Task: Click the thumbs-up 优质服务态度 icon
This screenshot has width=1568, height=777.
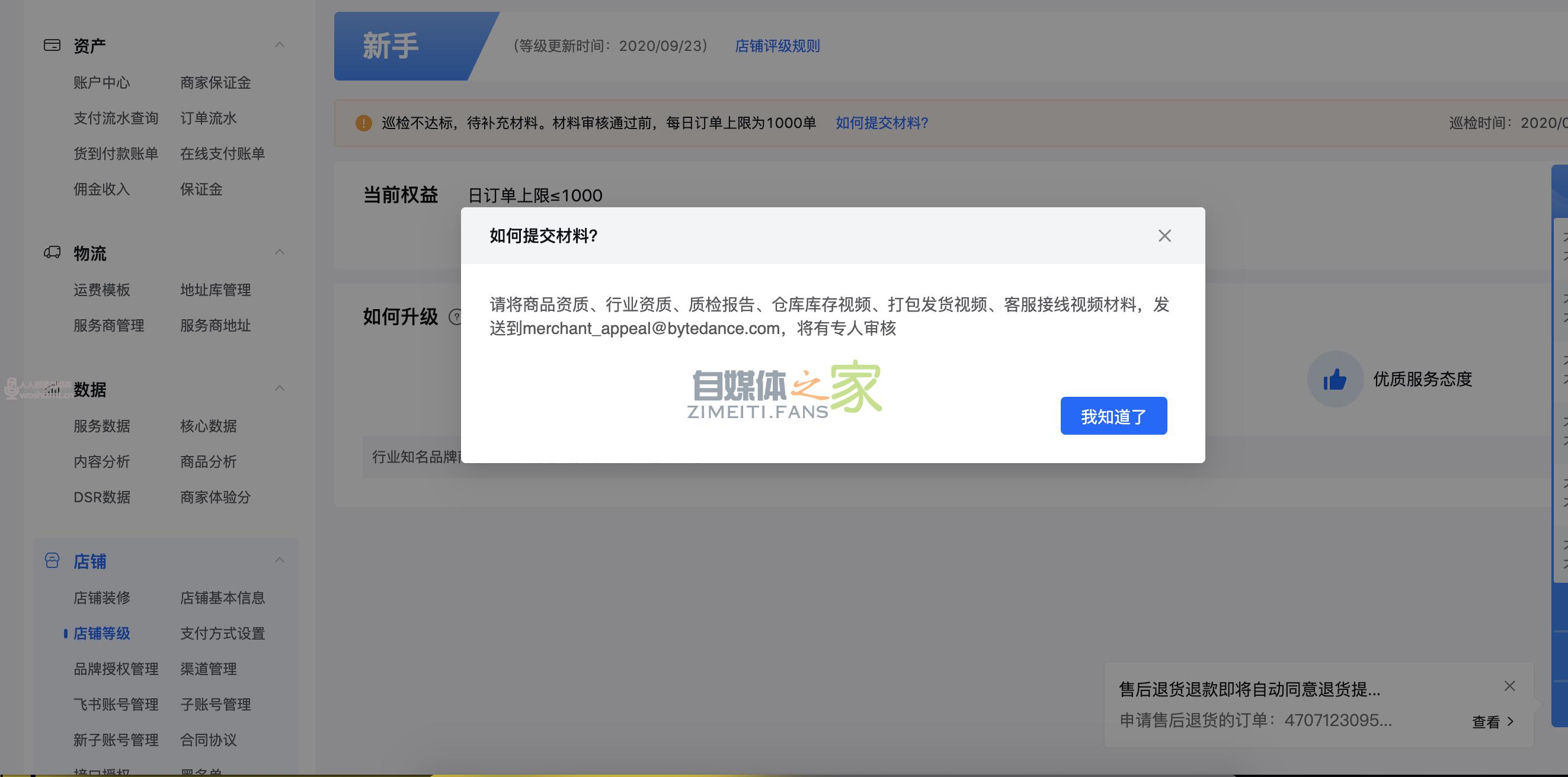Action: pos(1335,379)
